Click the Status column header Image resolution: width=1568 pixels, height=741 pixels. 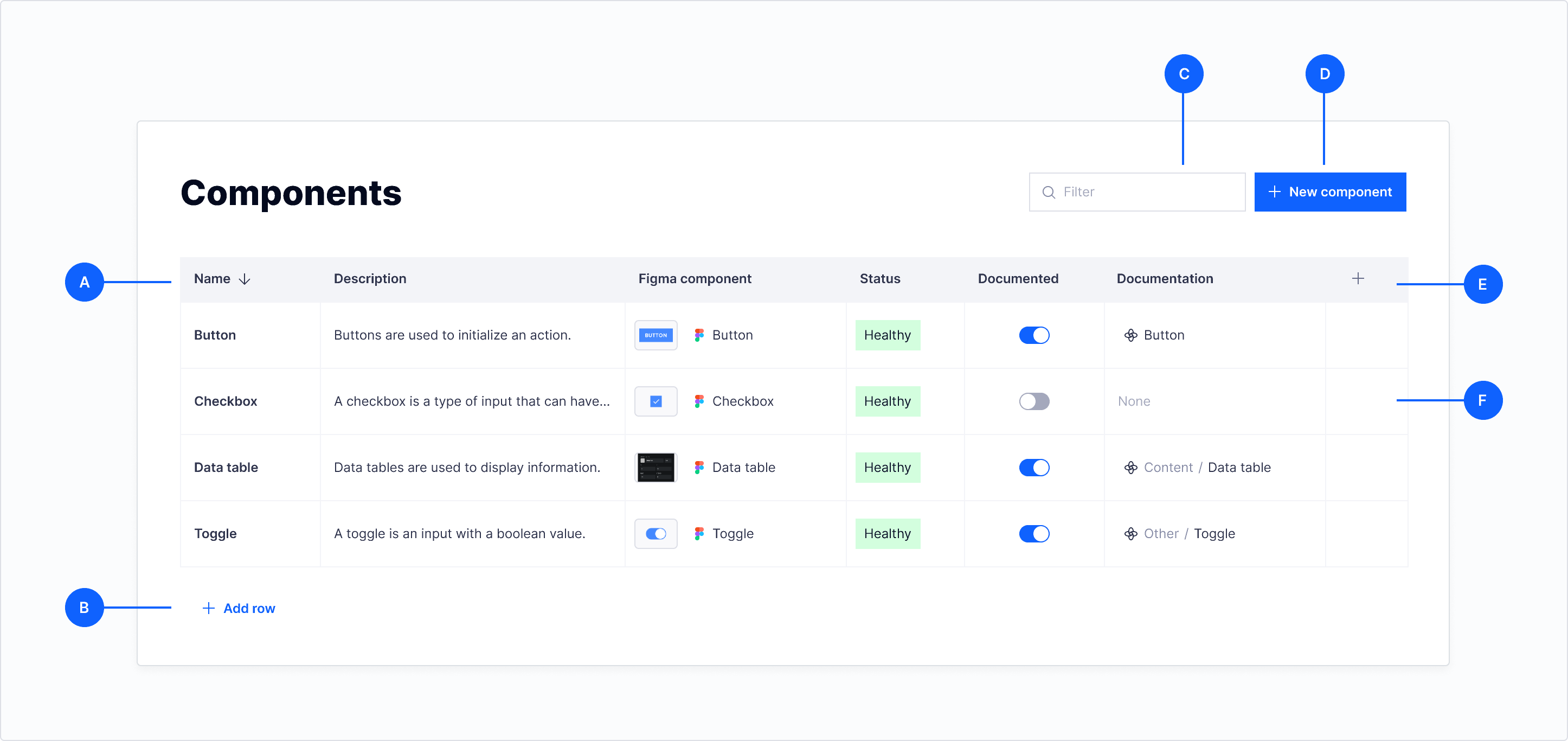879,279
